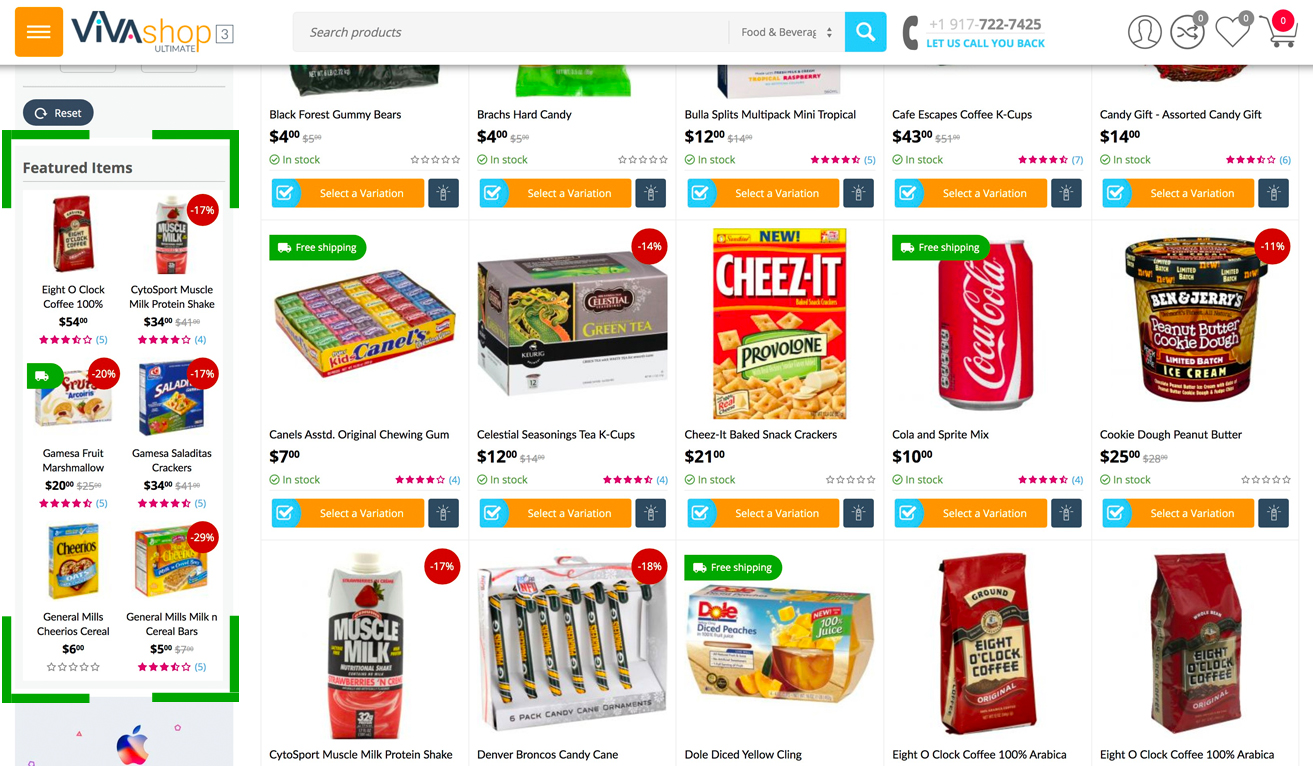Expand the Food & Beverages category dropdown
The height and width of the screenshot is (766, 1313).
786,32
